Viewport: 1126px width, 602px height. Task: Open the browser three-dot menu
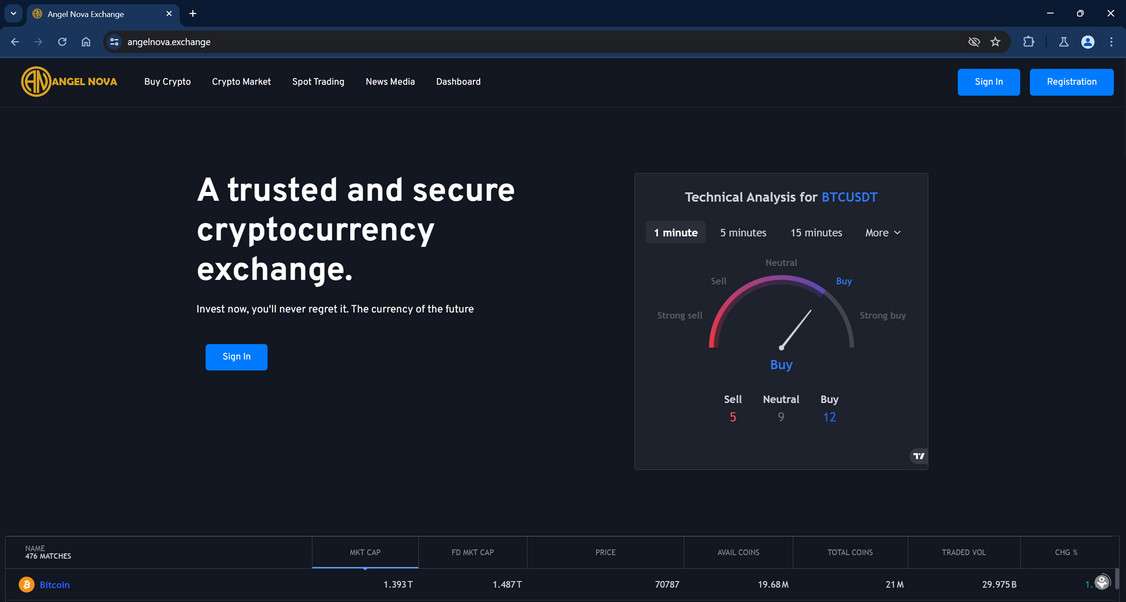pyautogui.click(x=1110, y=41)
